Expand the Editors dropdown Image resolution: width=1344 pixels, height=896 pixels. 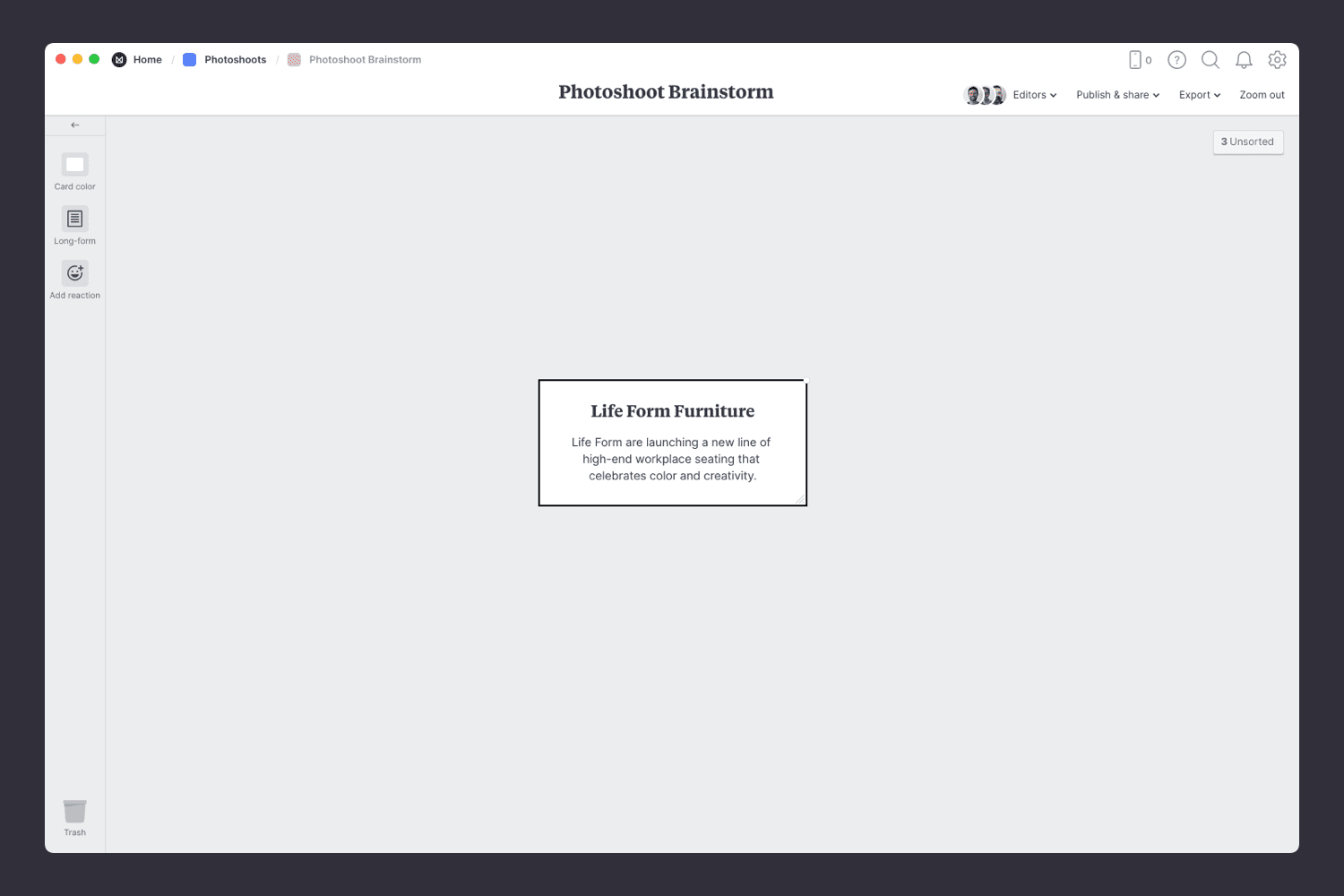pos(1035,95)
